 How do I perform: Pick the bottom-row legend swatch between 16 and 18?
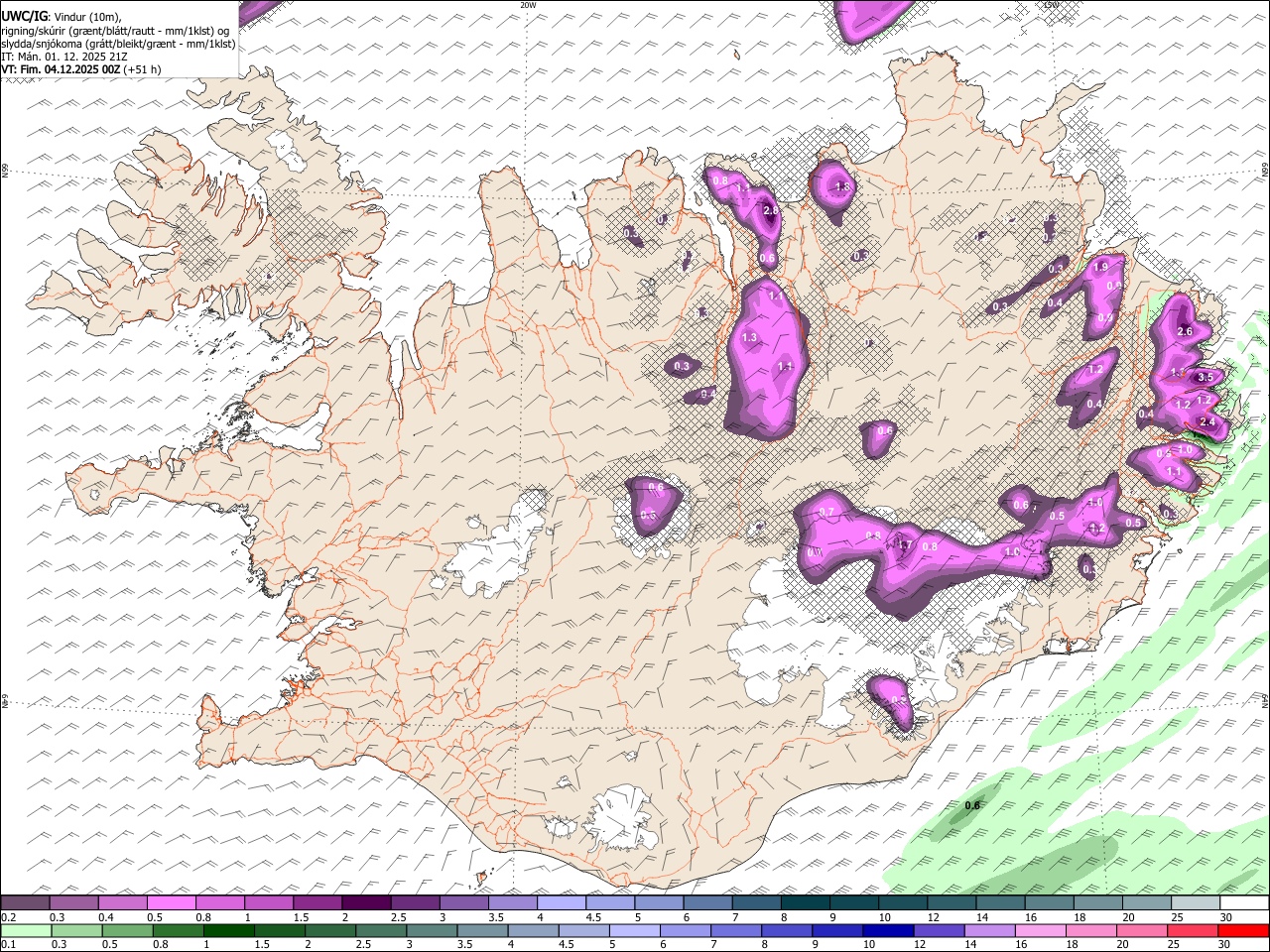[x=1040, y=930]
